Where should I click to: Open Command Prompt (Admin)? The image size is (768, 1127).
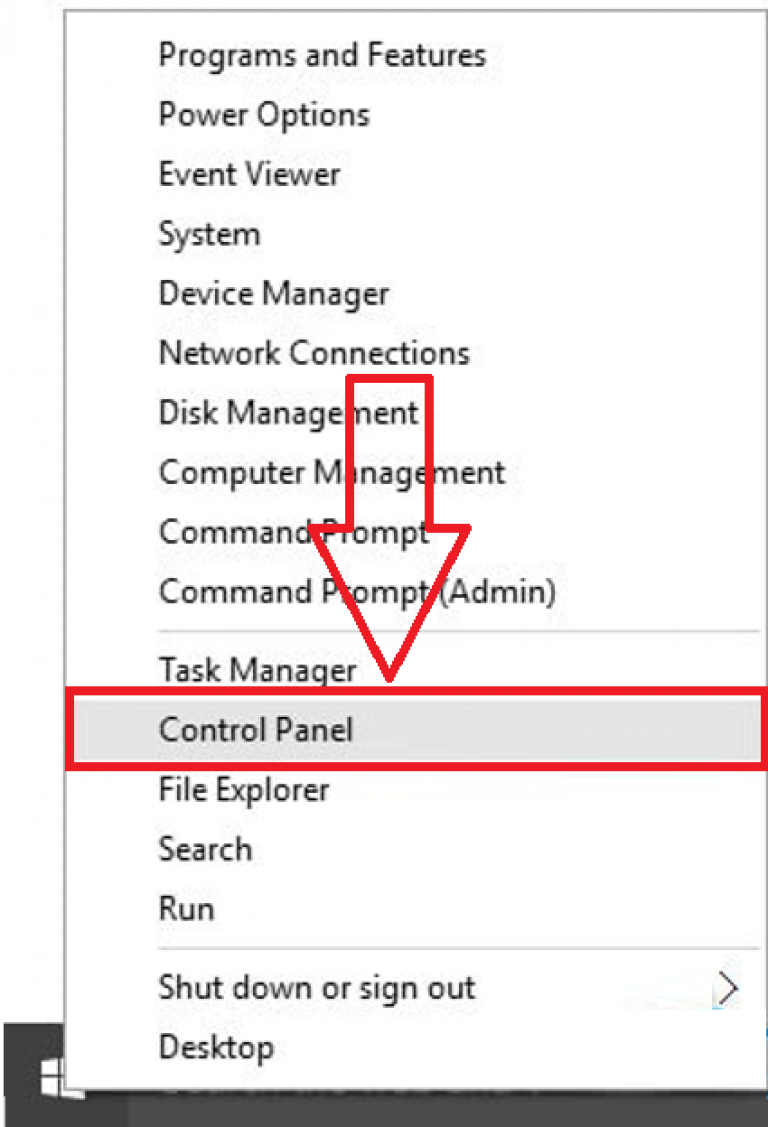(356, 591)
